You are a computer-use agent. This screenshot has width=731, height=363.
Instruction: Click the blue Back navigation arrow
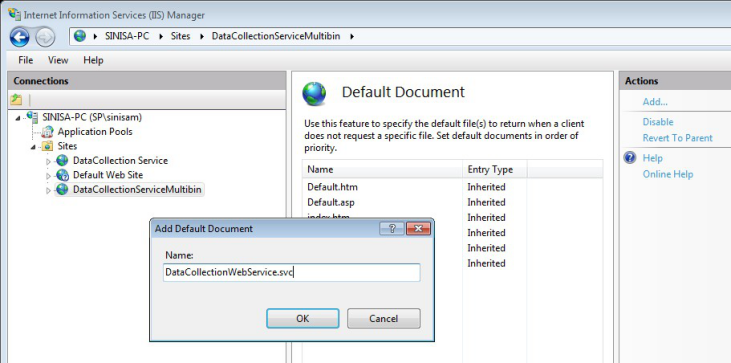click(19, 37)
